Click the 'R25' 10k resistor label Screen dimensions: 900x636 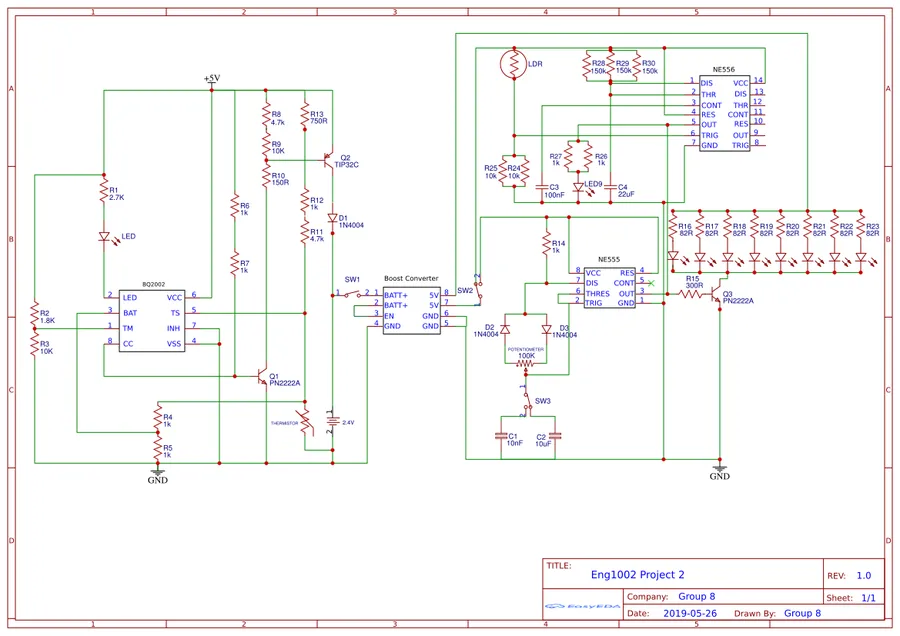(491, 168)
